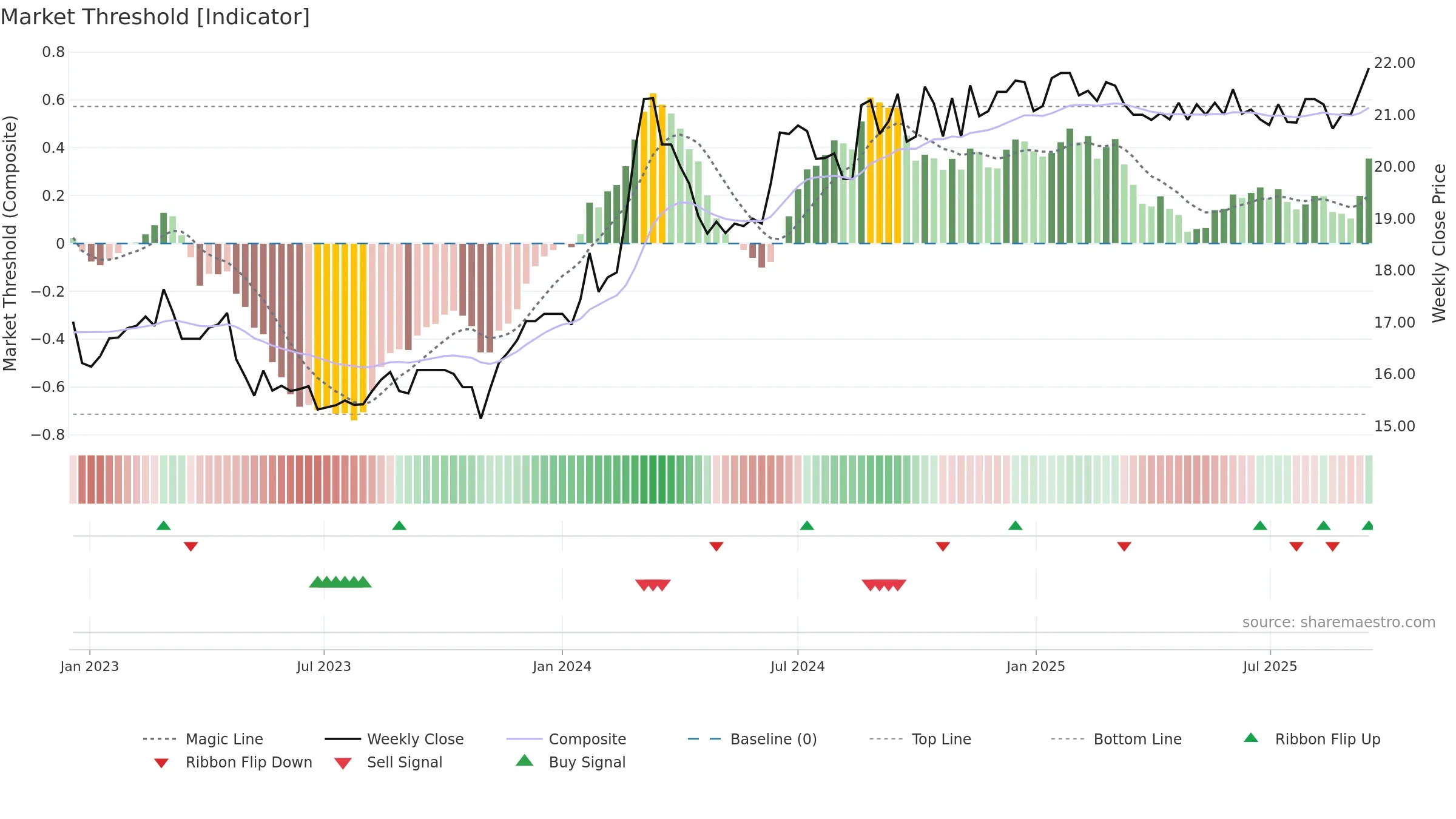
Task: Click the Jan 2023 x-axis label
Action: pyautogui.click(x=90, y=666)
